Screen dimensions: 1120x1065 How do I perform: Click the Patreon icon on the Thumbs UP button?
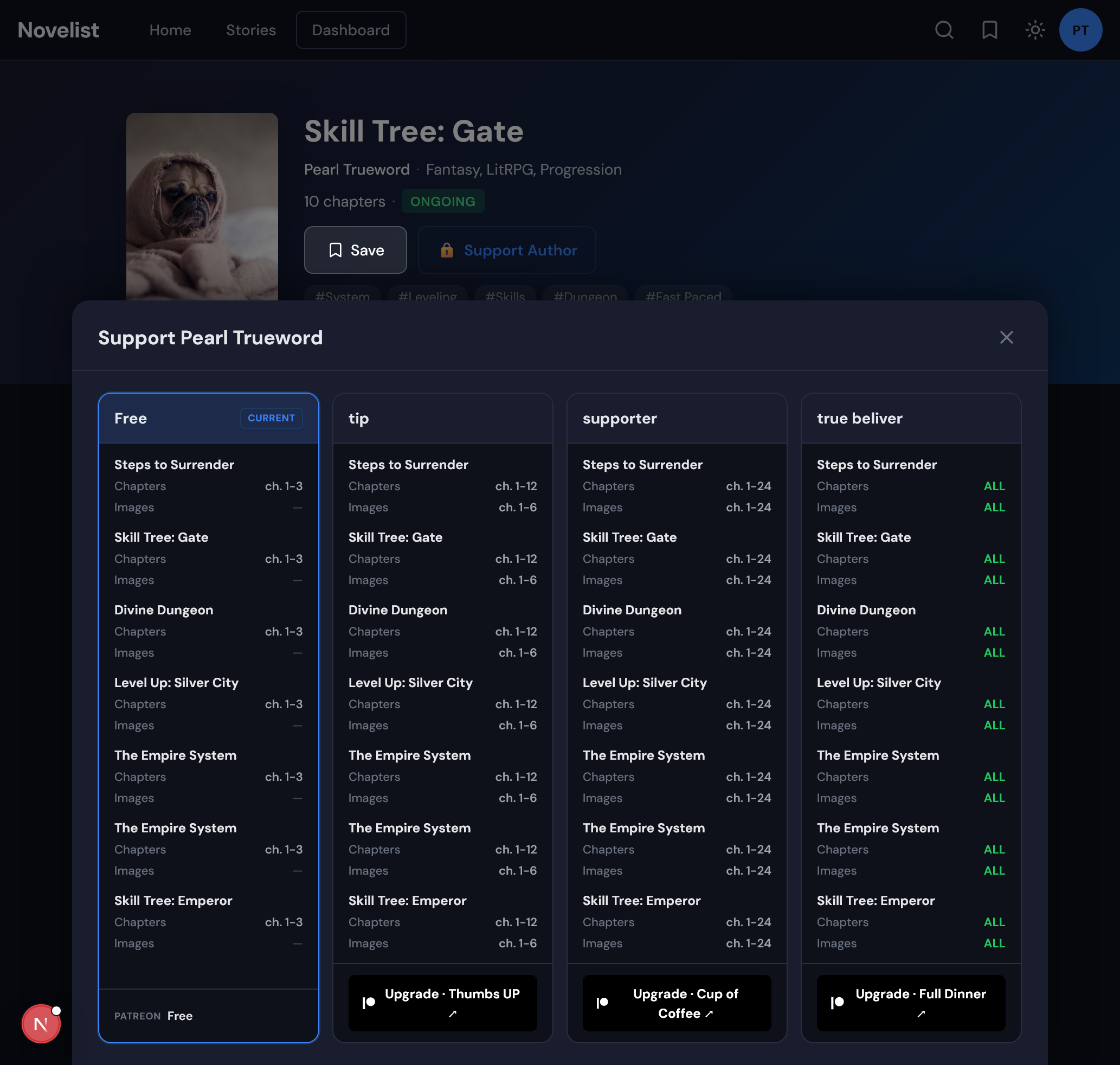(370, 1003)
